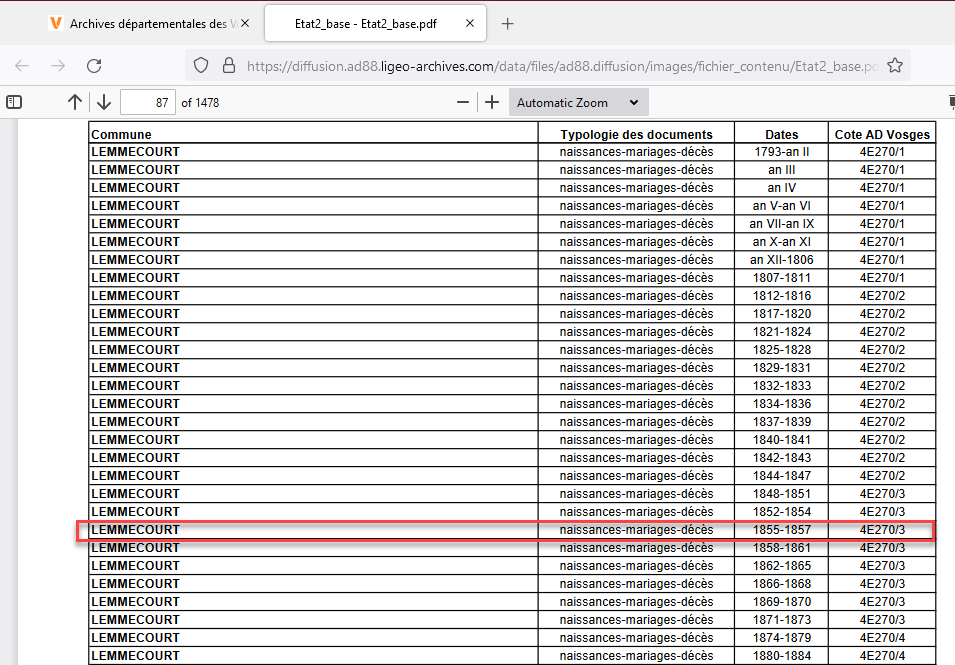
Task: Reload the current page
Action: tap(94, 66)
